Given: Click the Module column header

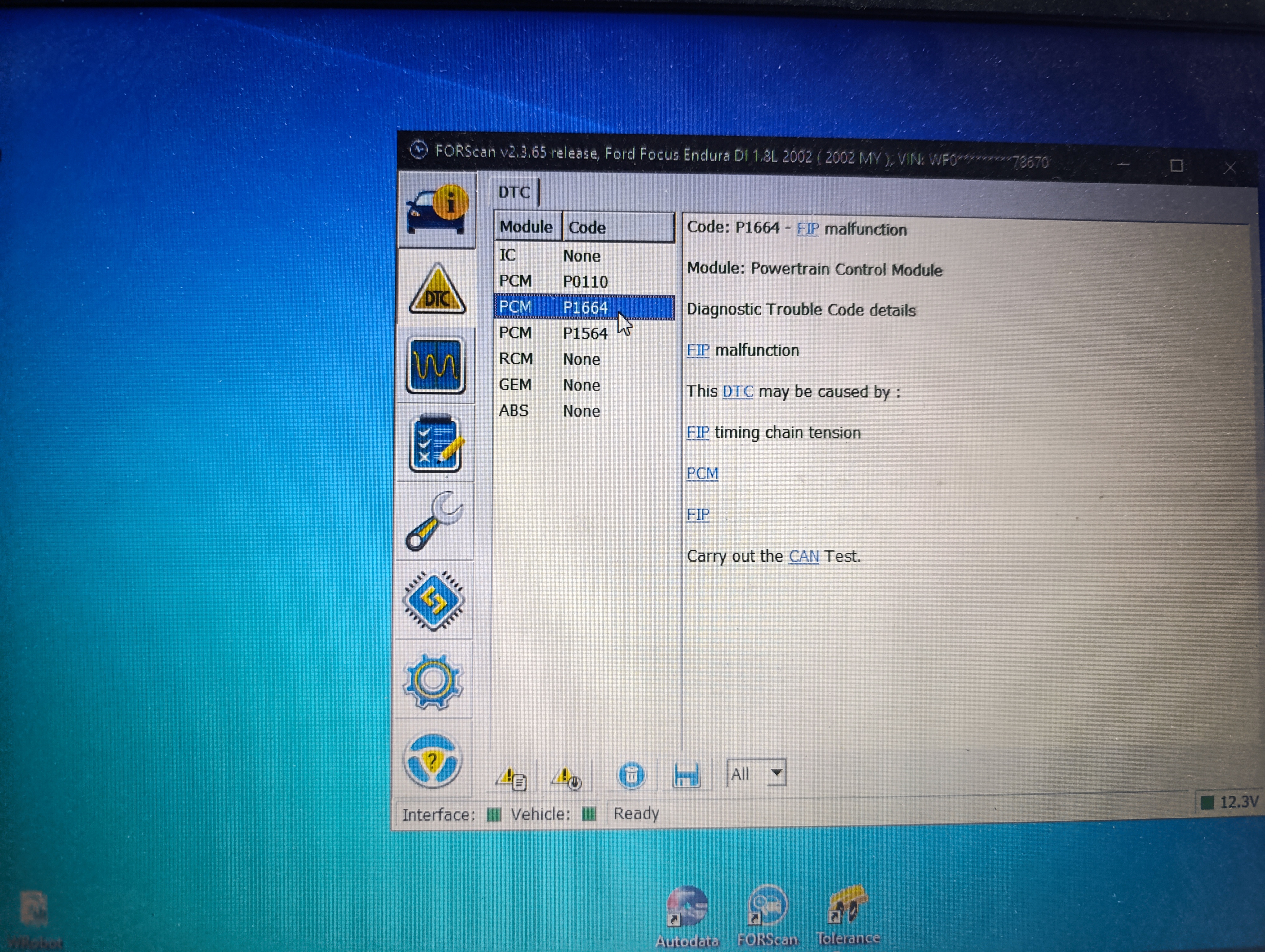Looking at the screenshot, I should (527, 227).
